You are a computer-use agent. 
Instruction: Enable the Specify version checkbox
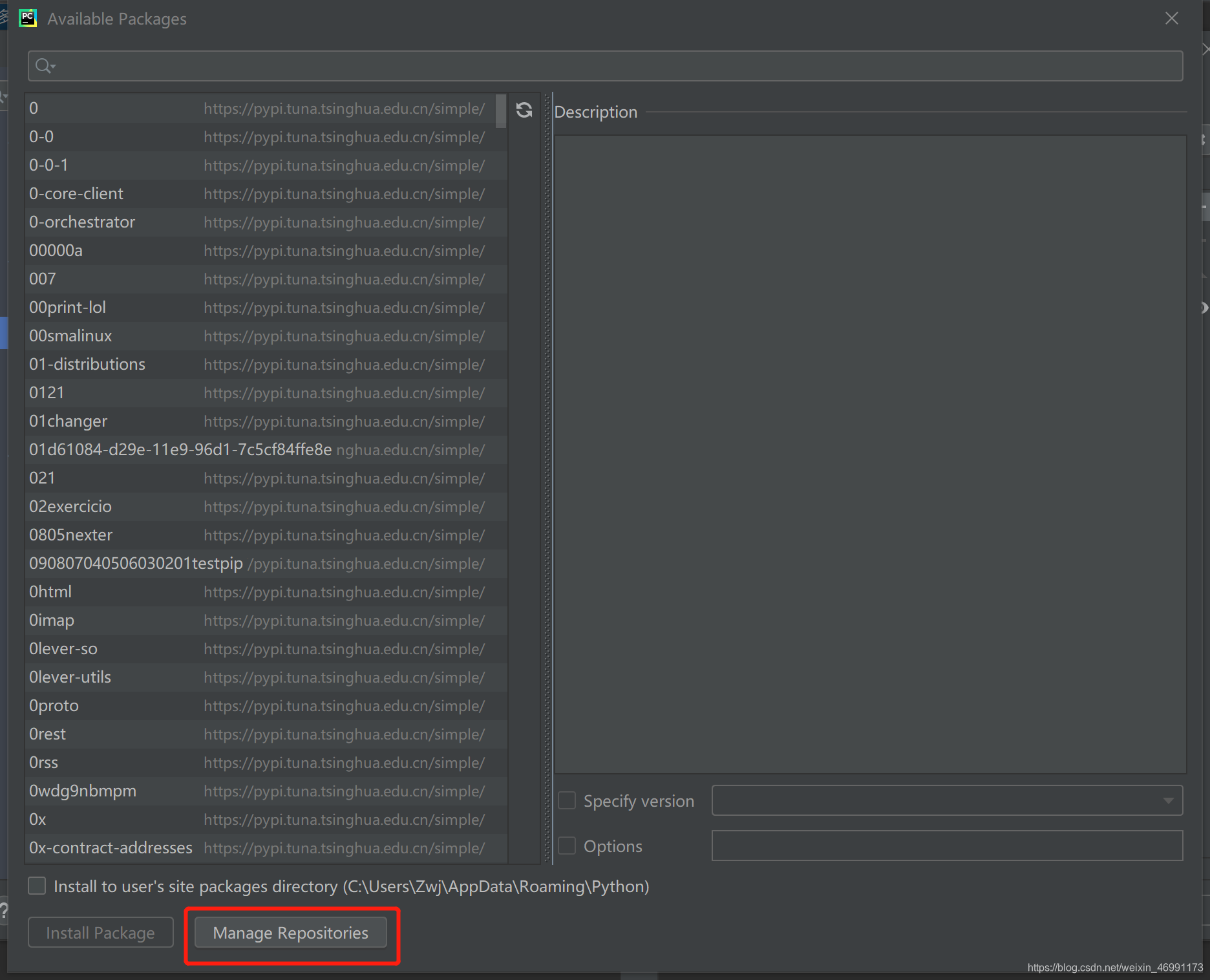(x=567, y=801)
